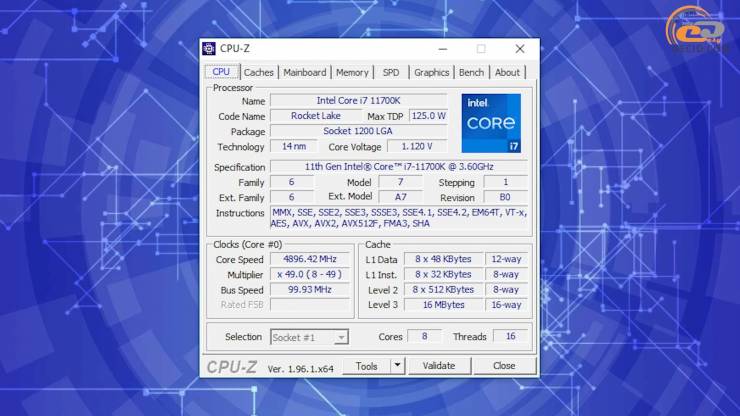
Task: Click the Stepping value 1
Action: [505, 182]
